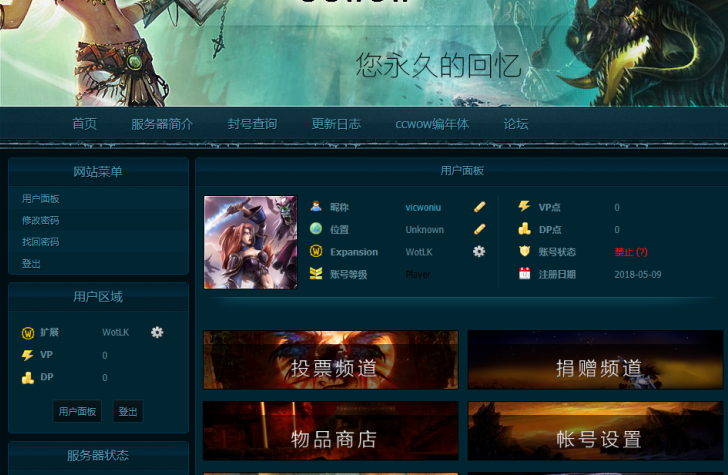The width and height of the screenshot is (728, 475).
Task: Click the rank chevron icon beside 账号等级
Action: point(316,273)
